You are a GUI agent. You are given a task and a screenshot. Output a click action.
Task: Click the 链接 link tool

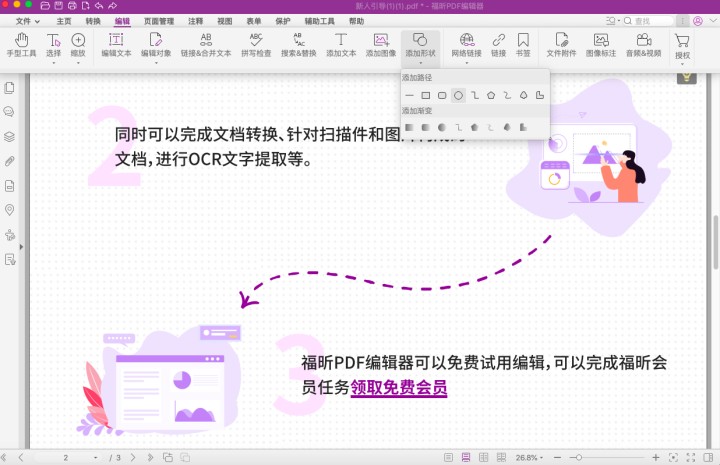pyautogui.click(x=498, y=45)
